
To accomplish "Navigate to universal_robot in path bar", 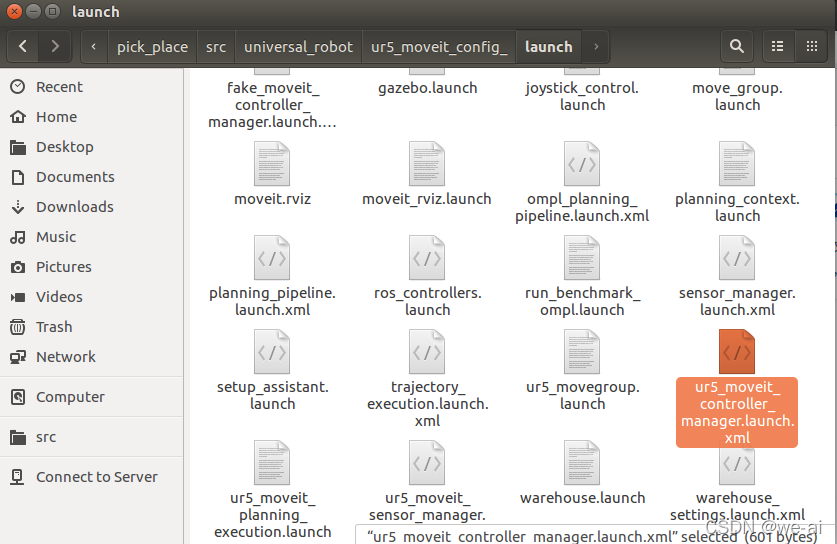I will (x=298, y=46).
